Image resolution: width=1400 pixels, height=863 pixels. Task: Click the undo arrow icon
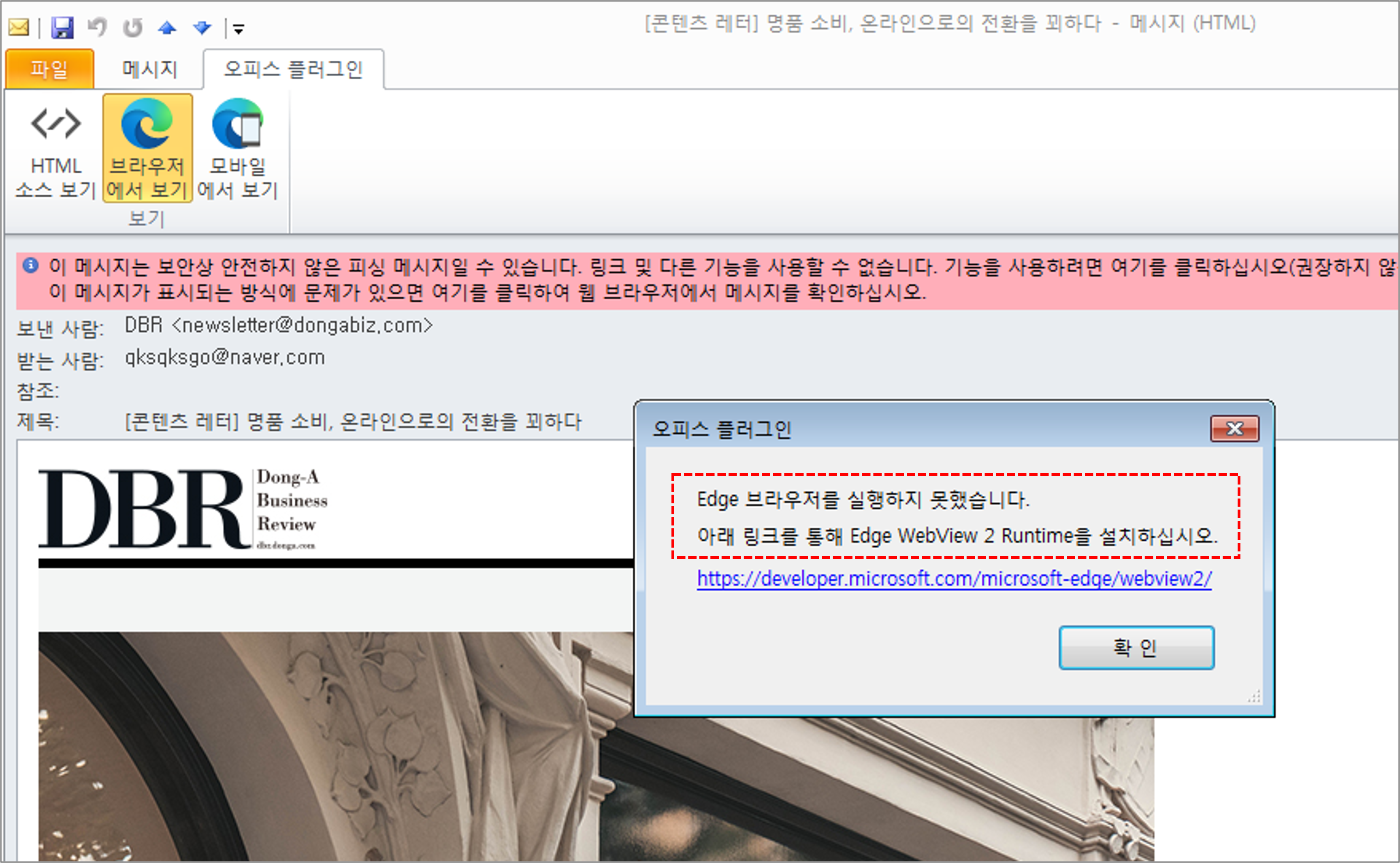click(97, 27)
